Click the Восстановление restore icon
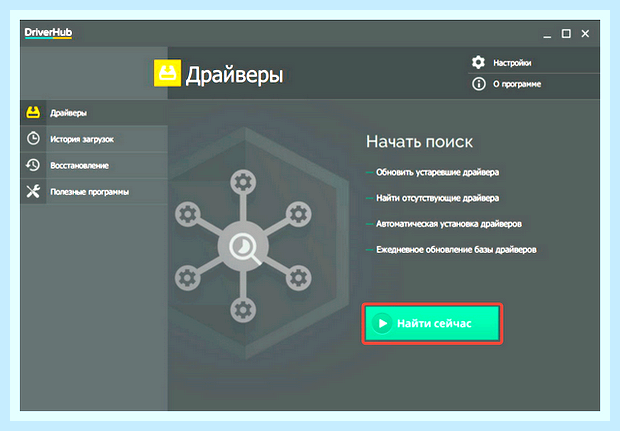Image resolution: width=620 pixels, height=431 pixels. click(x=33, y=165)
